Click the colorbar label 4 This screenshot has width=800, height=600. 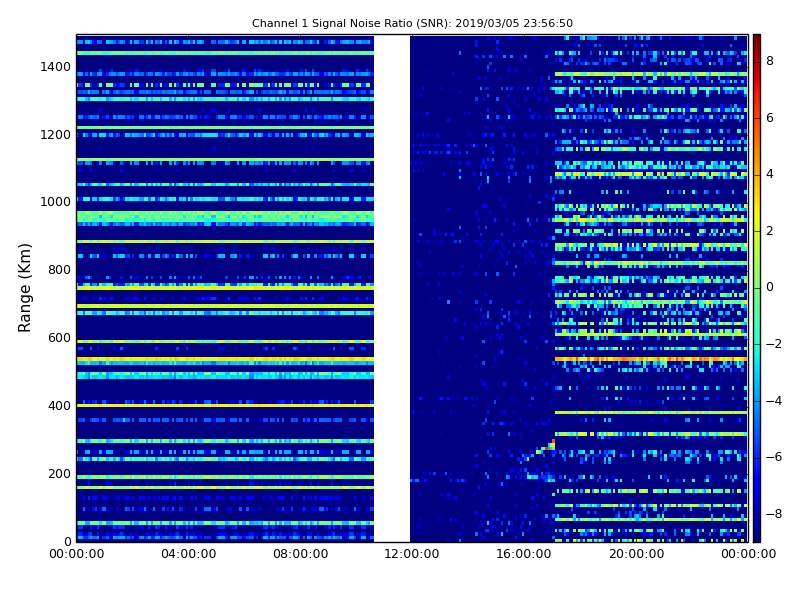(770, 174)
